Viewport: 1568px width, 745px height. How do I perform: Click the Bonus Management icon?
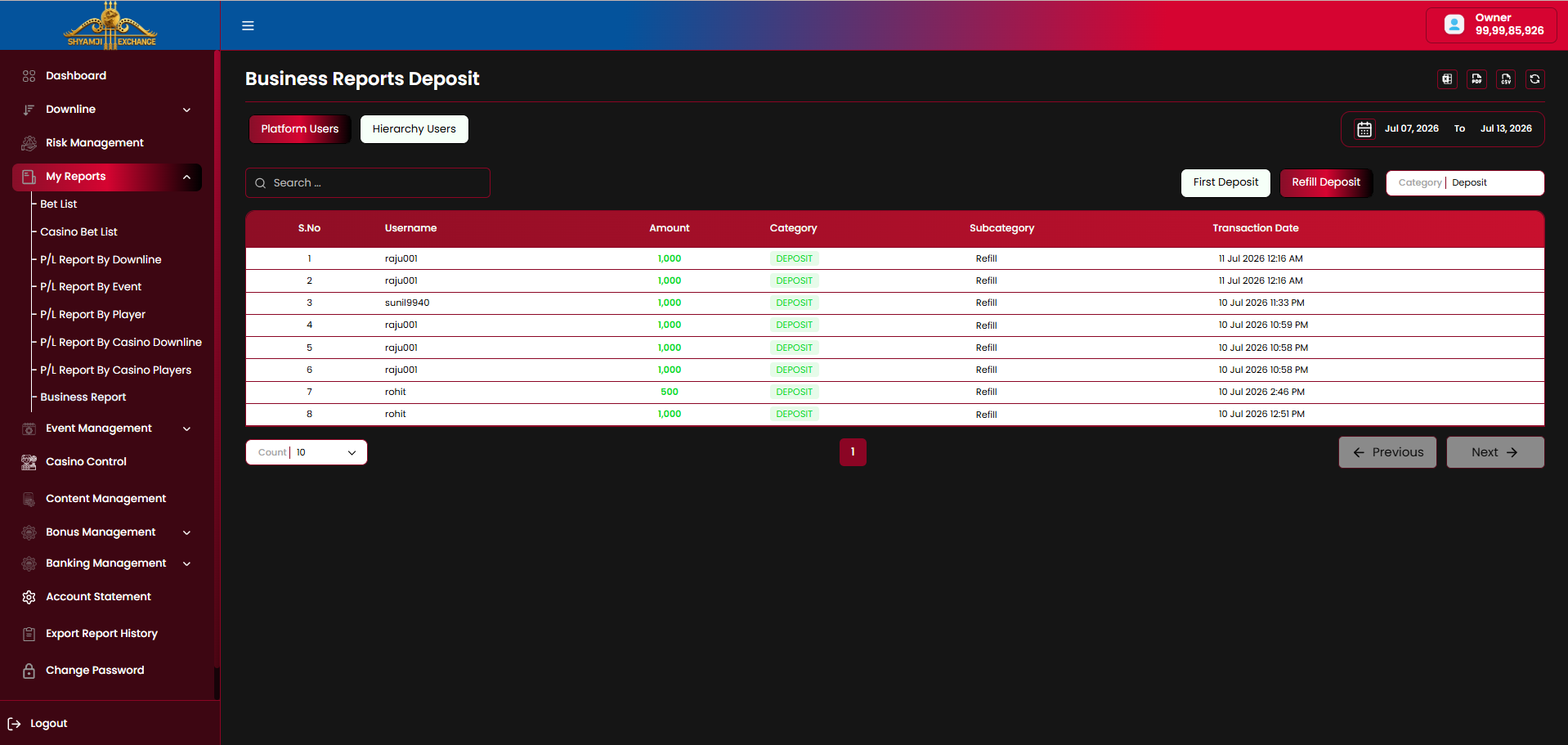pyautogui.click(x=29, y=532)
